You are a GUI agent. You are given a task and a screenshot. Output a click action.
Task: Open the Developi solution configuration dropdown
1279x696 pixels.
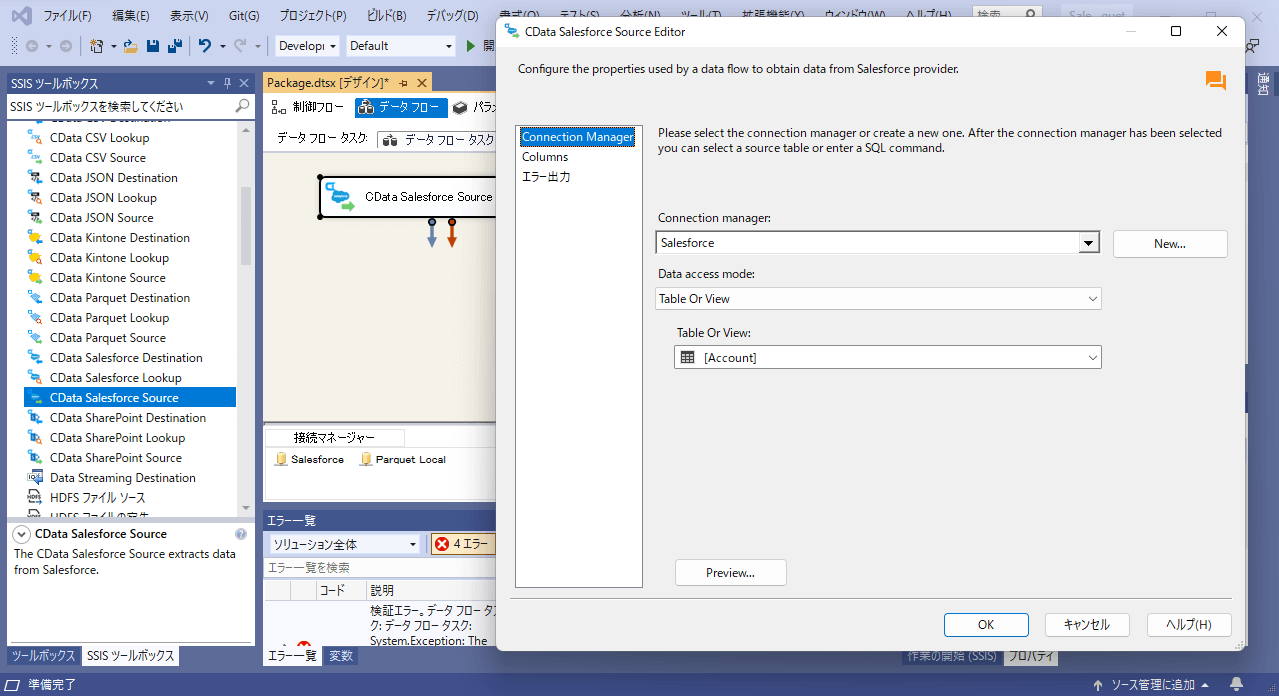[x=331, y=46]
